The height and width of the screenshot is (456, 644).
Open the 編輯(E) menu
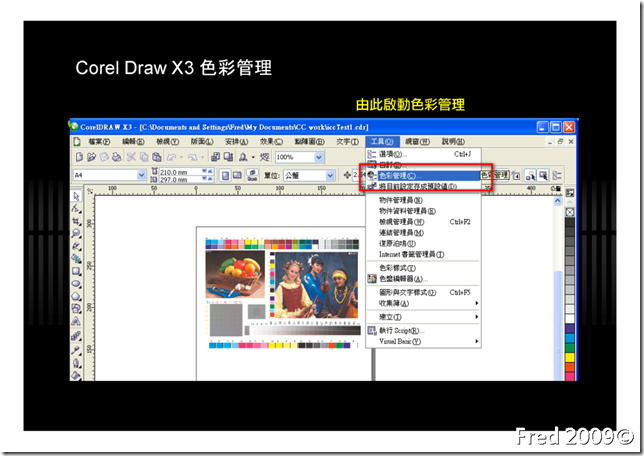pyautogui.click(x=133, y=142)
